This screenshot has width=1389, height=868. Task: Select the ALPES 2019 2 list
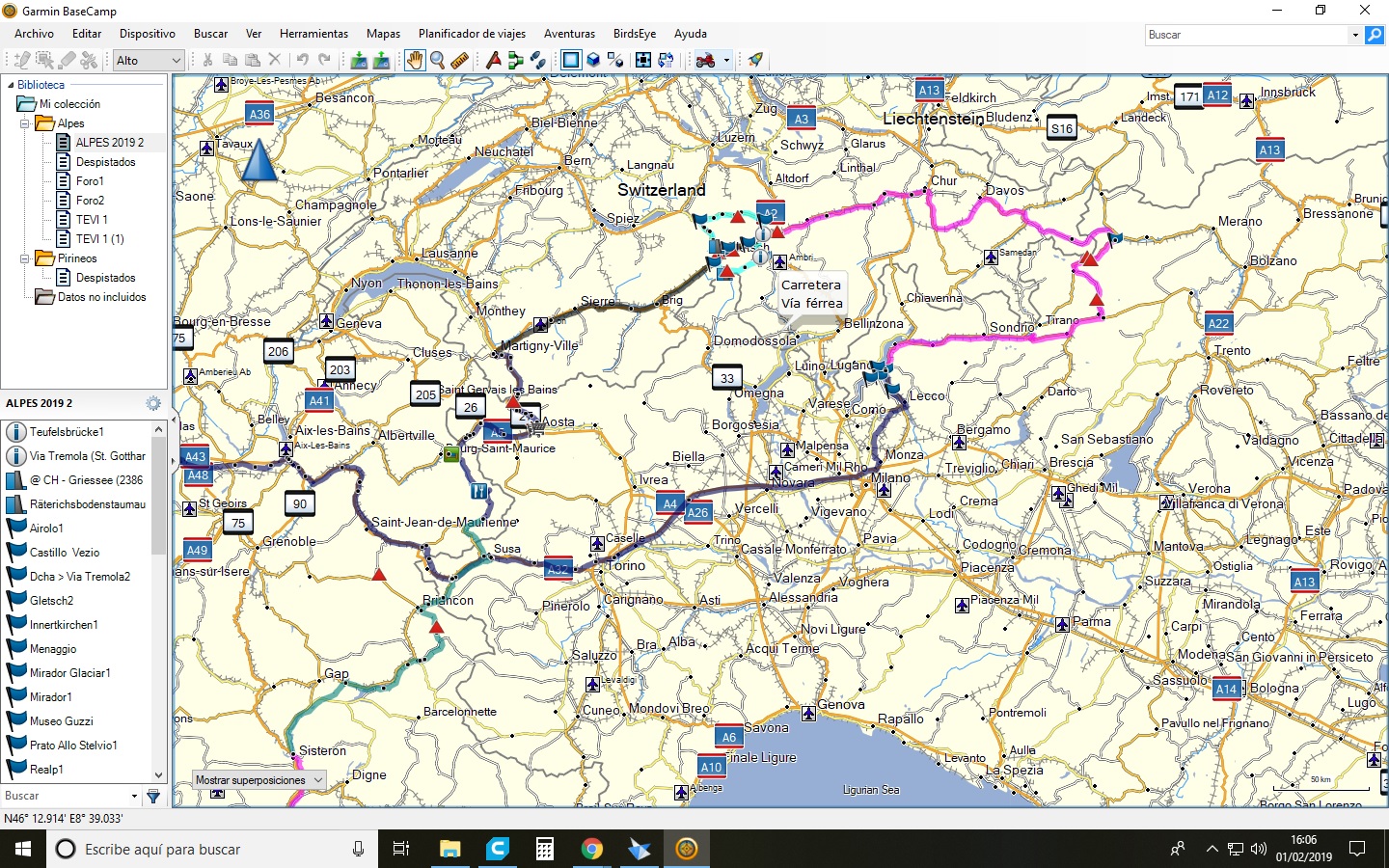(110, 143)
